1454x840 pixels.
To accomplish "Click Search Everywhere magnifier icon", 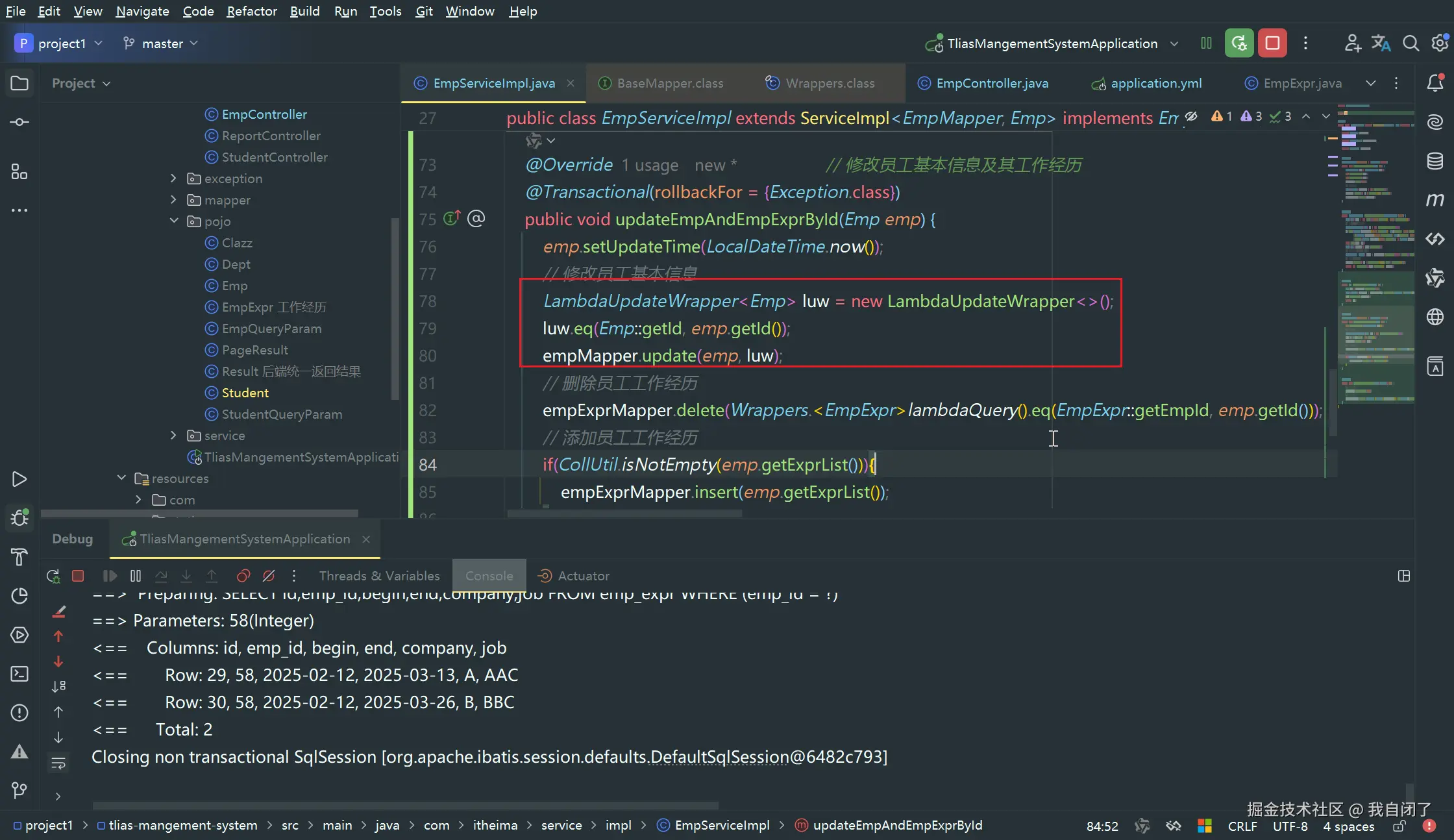I will (1411, 43).
